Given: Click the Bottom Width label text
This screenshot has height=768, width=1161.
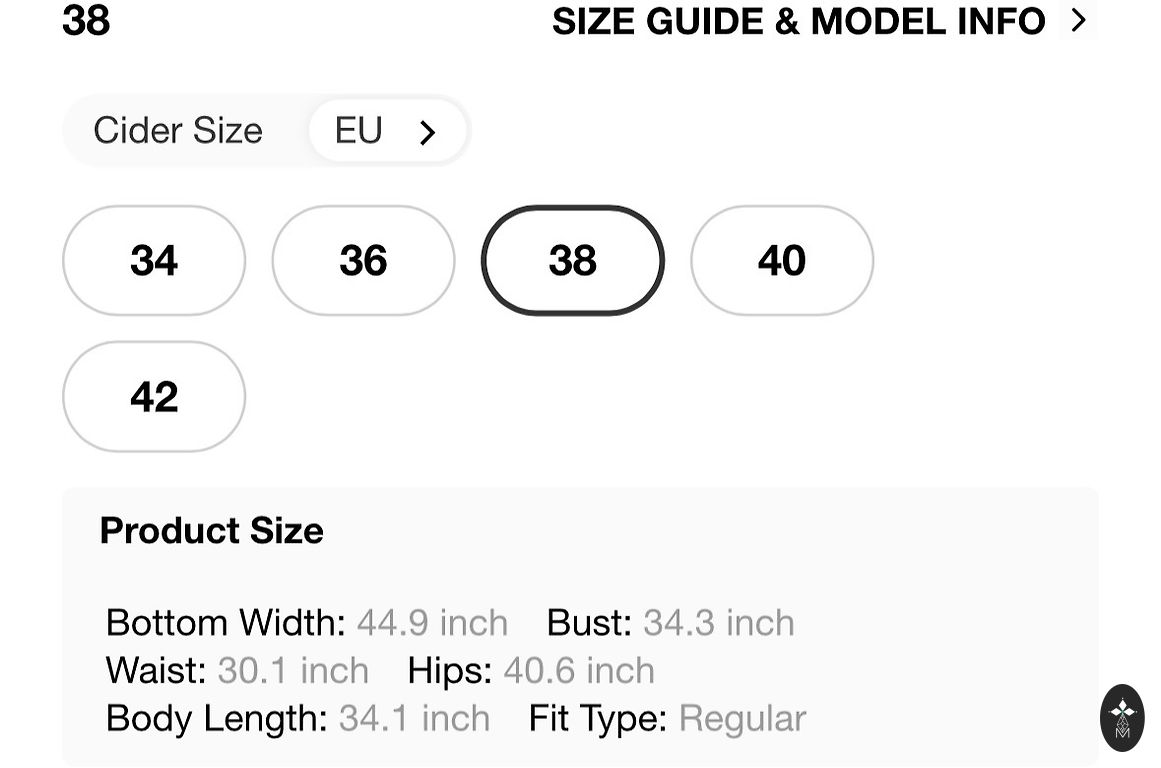Looking at the screenshot, I should click(225, 623).
